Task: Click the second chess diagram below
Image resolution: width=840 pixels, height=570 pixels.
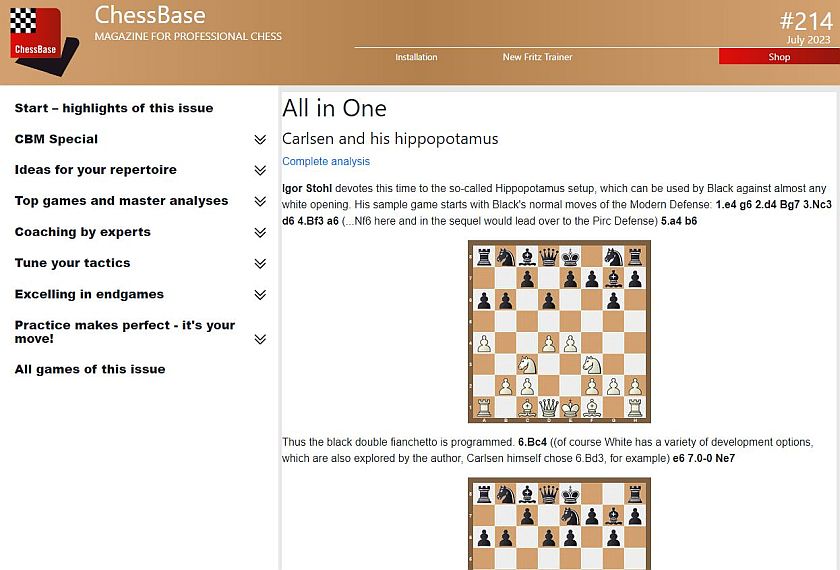Action: (559, 523)
